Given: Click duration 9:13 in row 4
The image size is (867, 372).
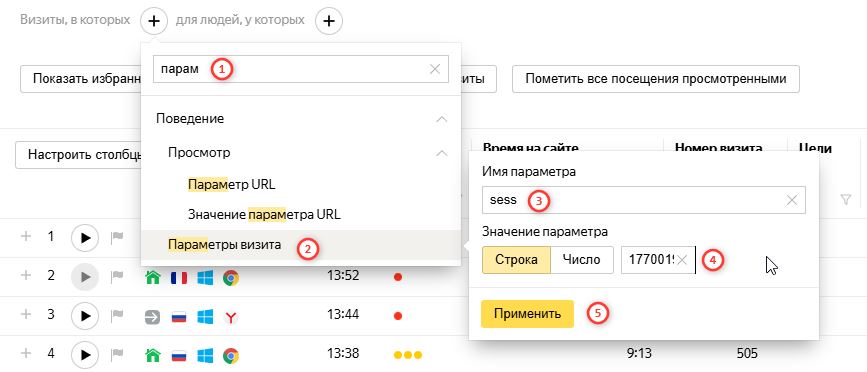Looking at the screenshot, I should [x=639, y=353].
